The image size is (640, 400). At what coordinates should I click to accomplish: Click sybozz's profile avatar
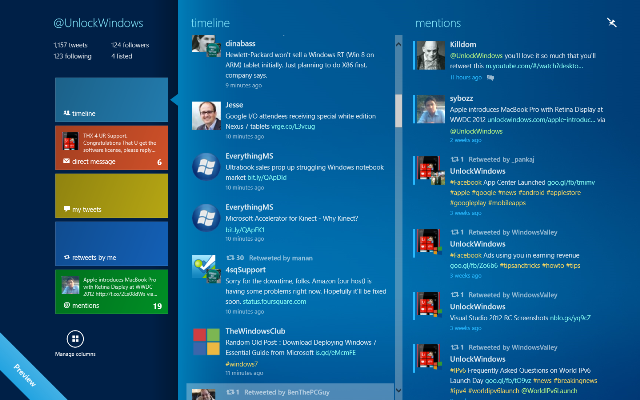point(431,109)
